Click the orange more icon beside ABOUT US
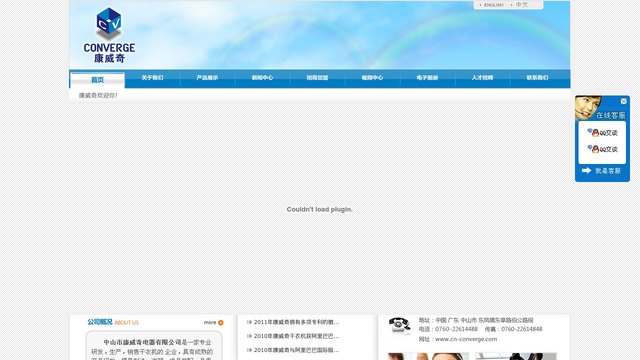Screen dimensions: 640x360 (x=221, y=322)
